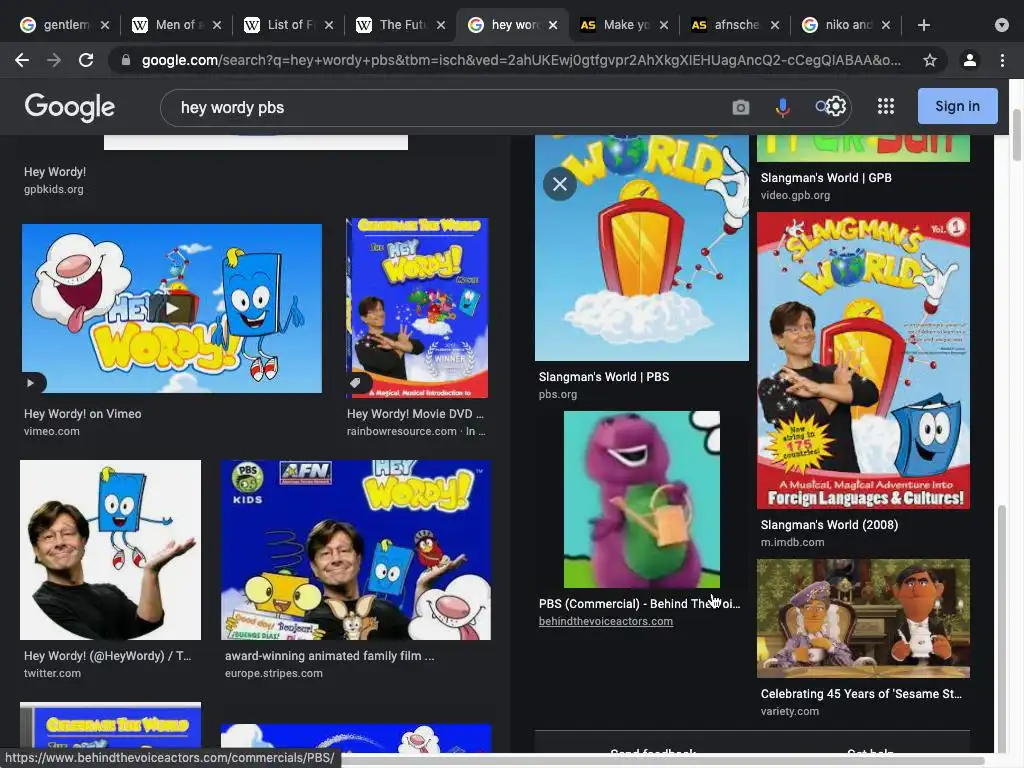Click the 'variety.com' source text
Image resolution: width=1024 pixels, height=768 pixels.
(790, 711)
